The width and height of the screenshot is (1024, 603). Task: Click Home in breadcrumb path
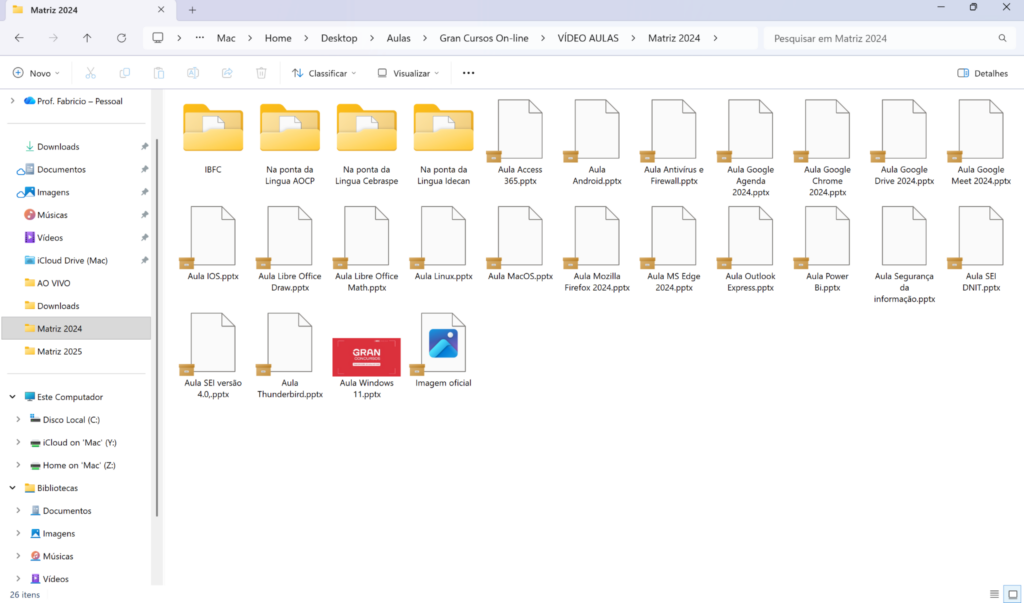tap(278, 39)
